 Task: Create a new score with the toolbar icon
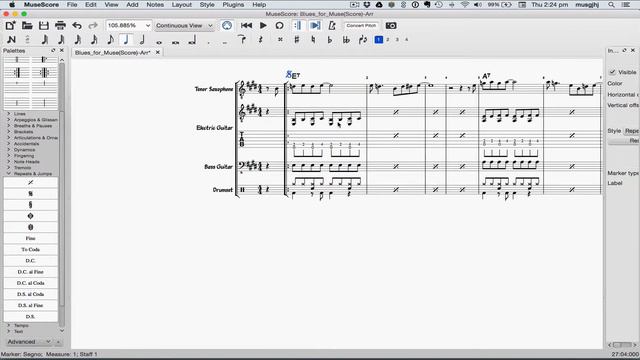pyautogui.click(x=10, y=25)
